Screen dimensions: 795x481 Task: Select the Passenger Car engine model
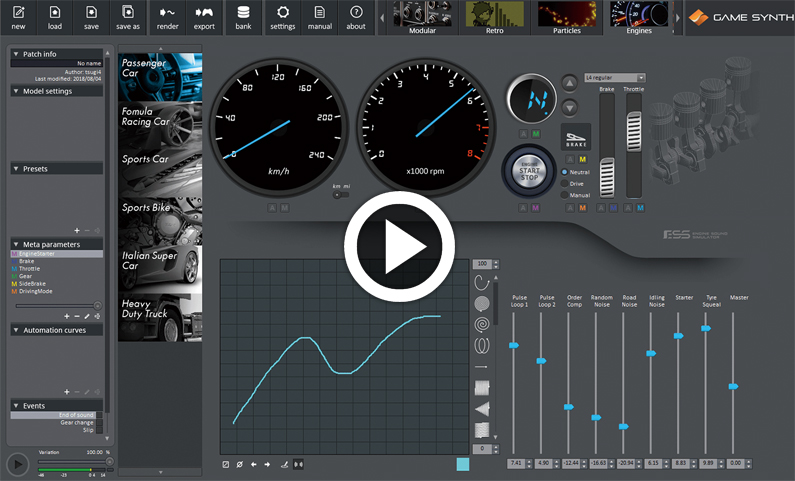[160, 77]
